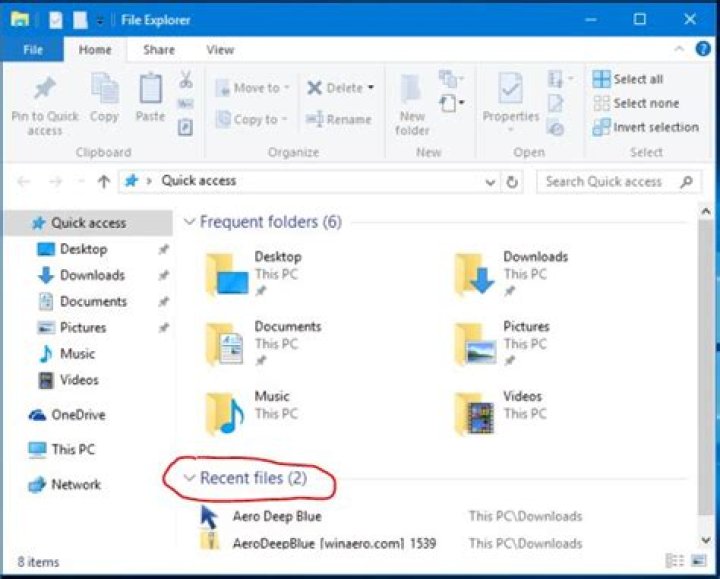The width and height of the screenshot is (720, 579).
Task: Click the Paste clipboard icon
Action: pyautogui.click(x=151, y=88)
